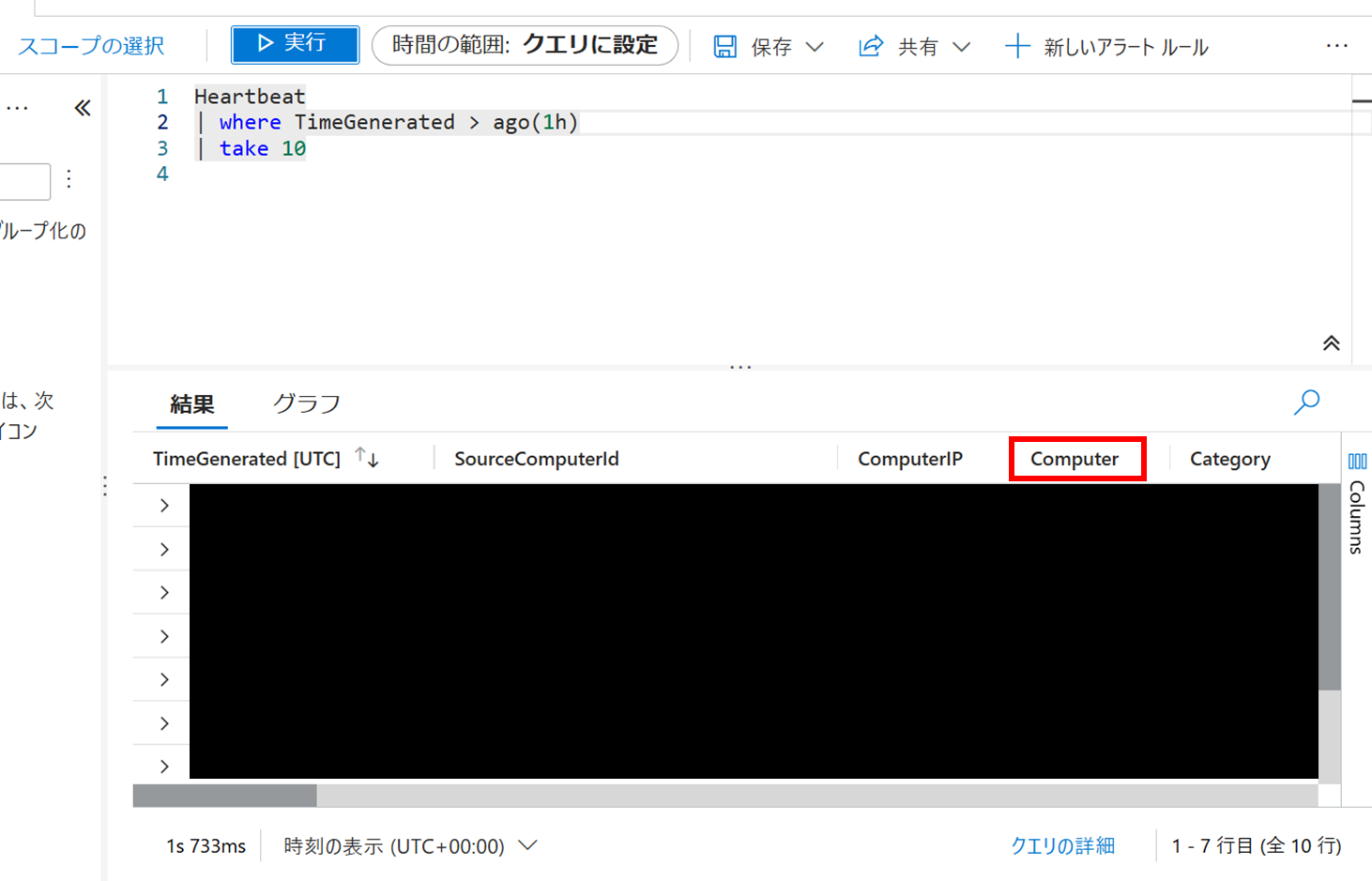Click the results vertical scrollbar thumb

(1330, 587)
